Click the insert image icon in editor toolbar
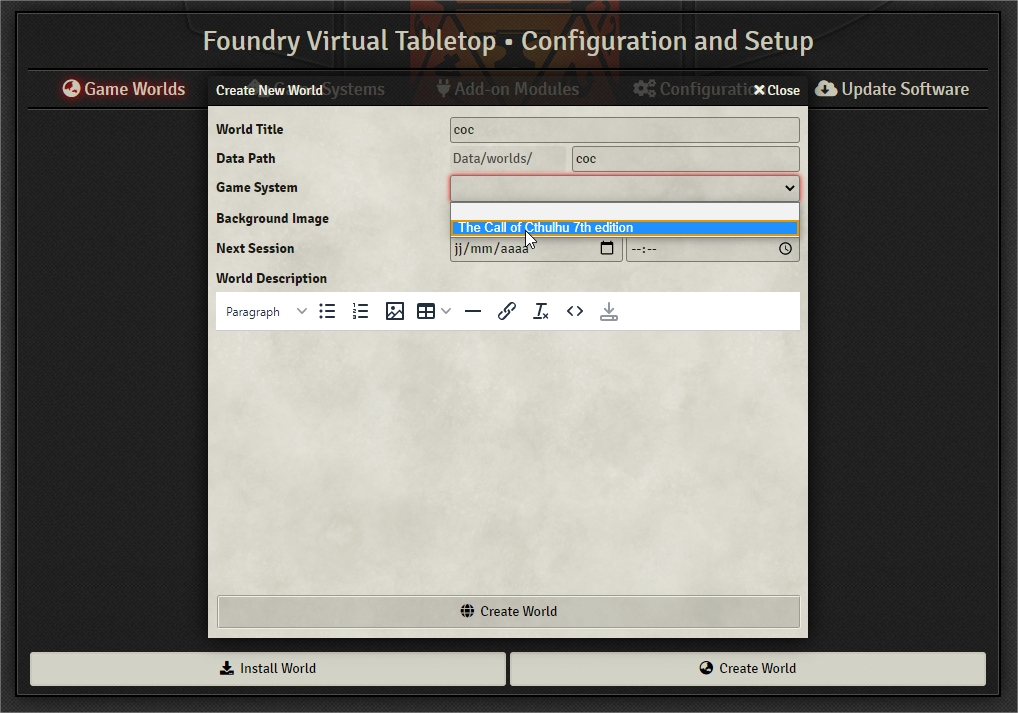 tap(395, 312)
